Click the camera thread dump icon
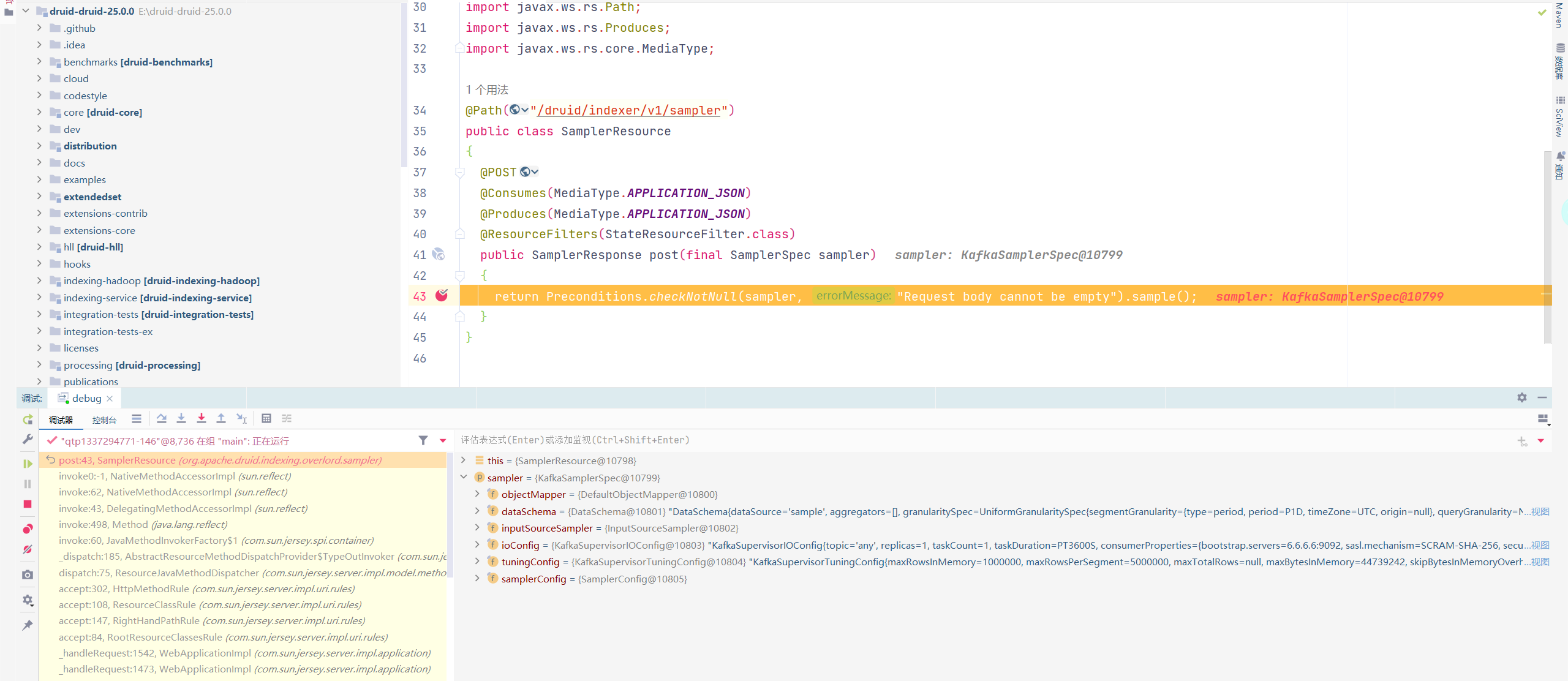 pyautogui.click(x=28, y=574)
